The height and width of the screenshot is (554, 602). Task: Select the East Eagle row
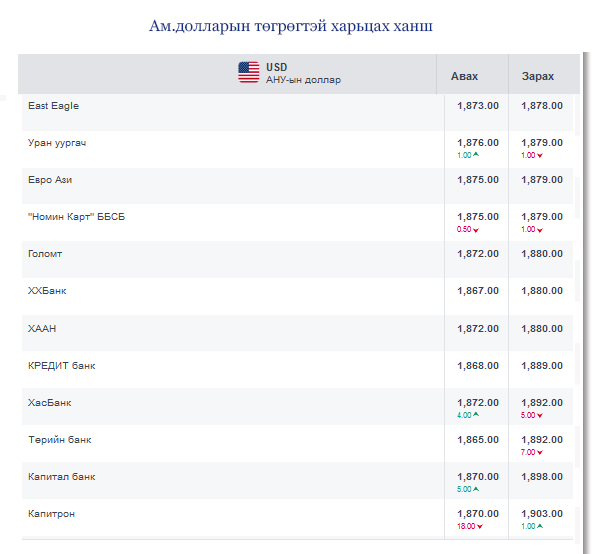coord(298,113)
